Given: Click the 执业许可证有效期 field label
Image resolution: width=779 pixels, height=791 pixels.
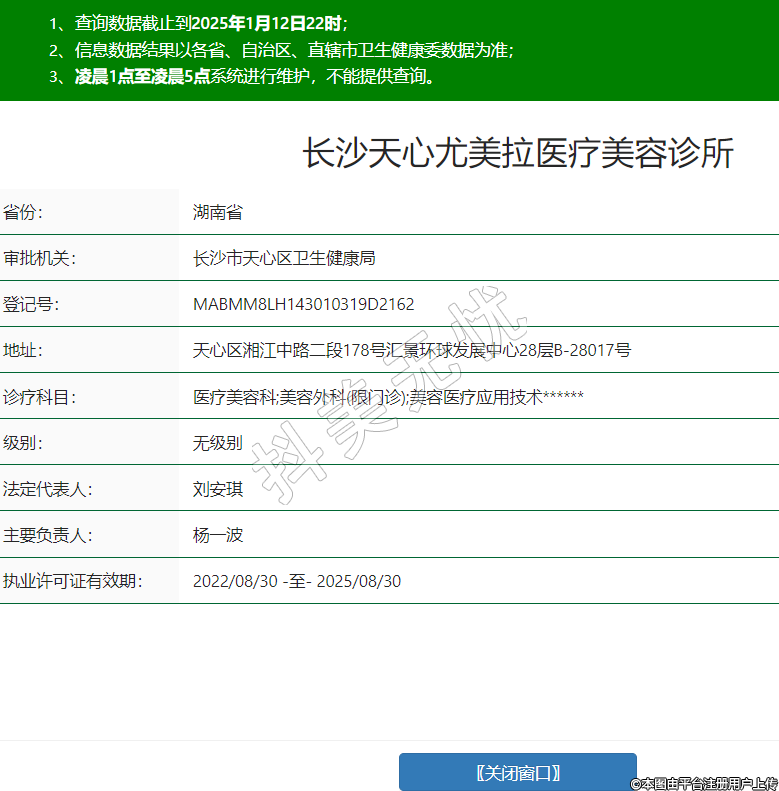Looking at the screenshot, I should 72,581.
